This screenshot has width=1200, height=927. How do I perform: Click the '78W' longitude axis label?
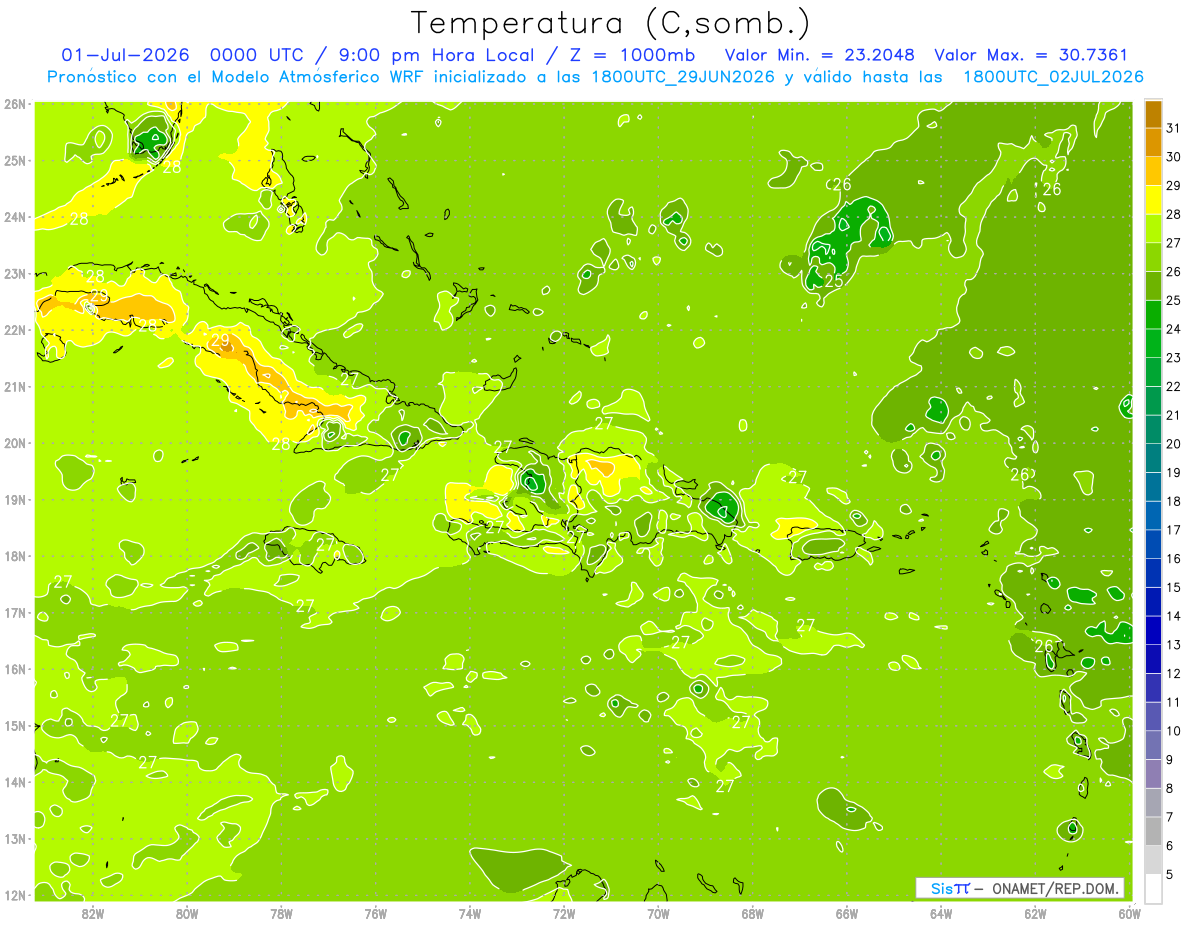[281, 913]
